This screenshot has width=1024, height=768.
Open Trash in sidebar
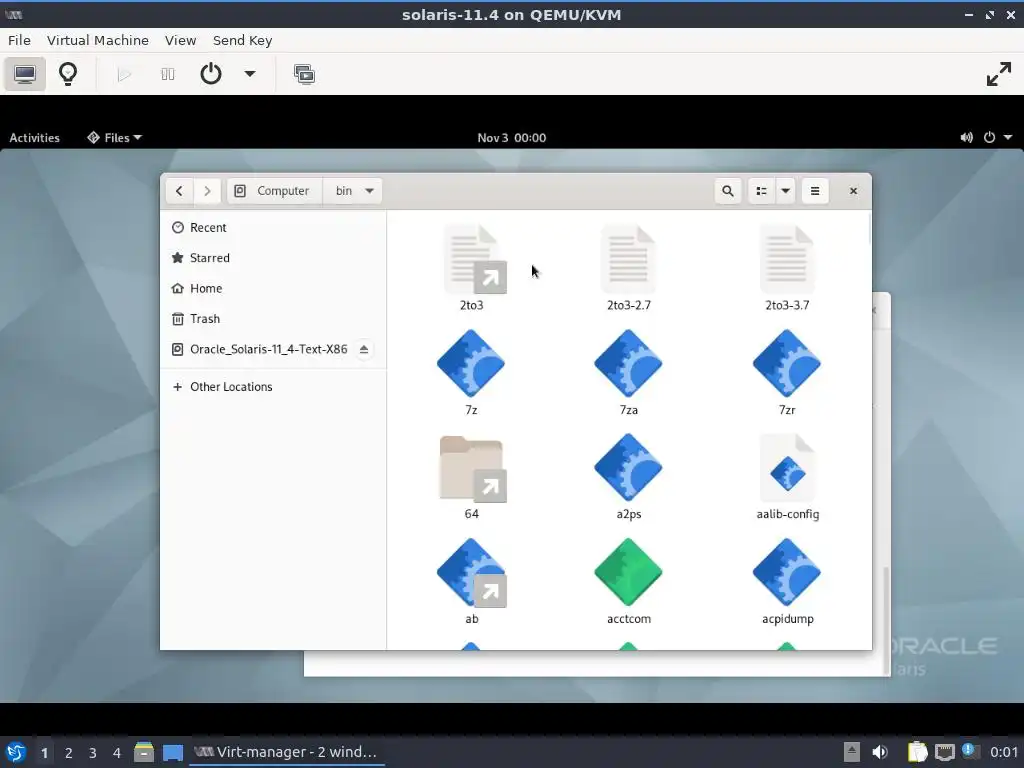point(273,319)
